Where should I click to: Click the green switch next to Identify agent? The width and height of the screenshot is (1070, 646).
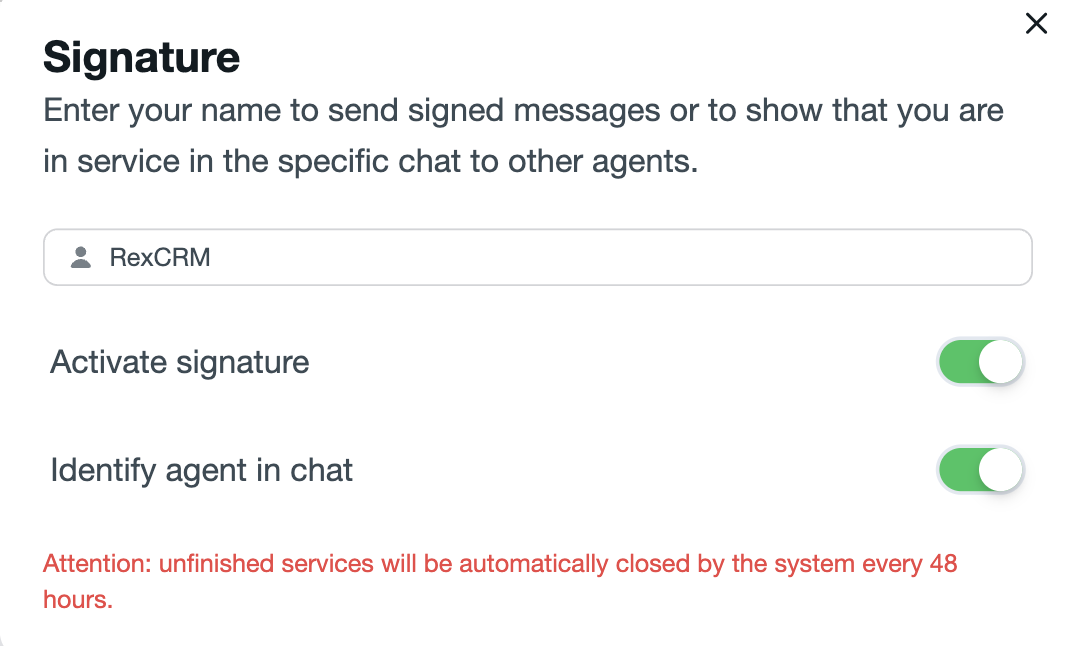point(980,470)
